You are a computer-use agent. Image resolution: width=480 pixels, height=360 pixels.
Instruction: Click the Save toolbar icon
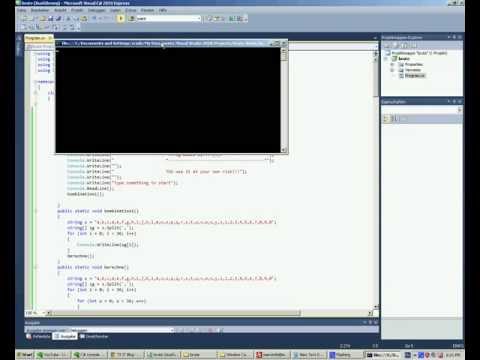(x=51, y=19)
